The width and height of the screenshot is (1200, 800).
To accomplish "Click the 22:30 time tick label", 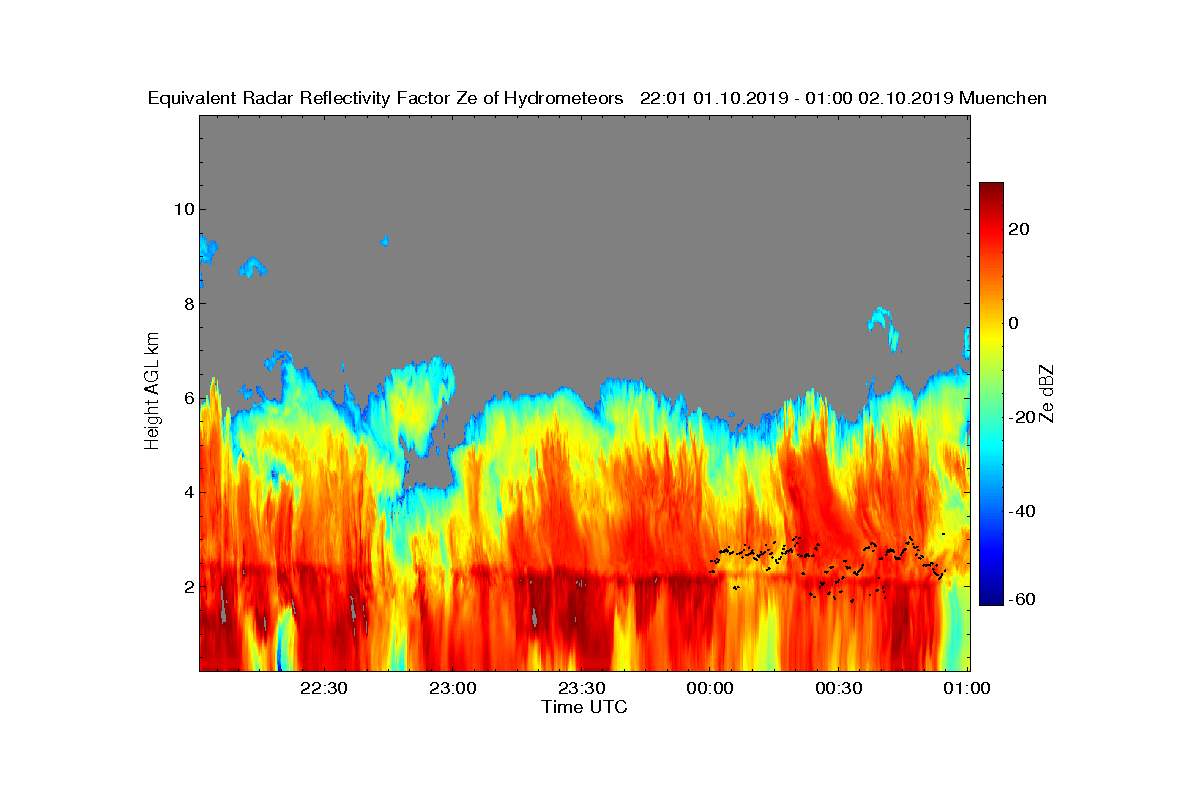I will tap(323, 689).
